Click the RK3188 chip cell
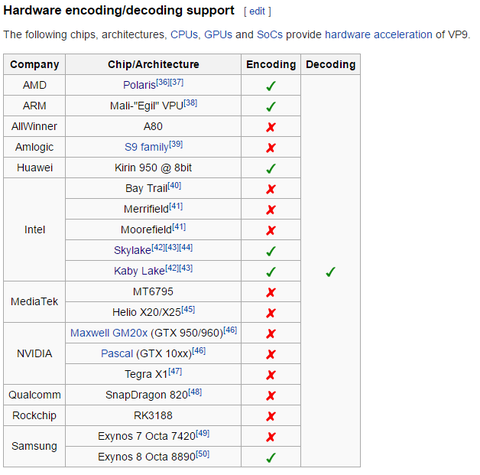Viewport: 480px width, 475px height. (x=153, y=415)
